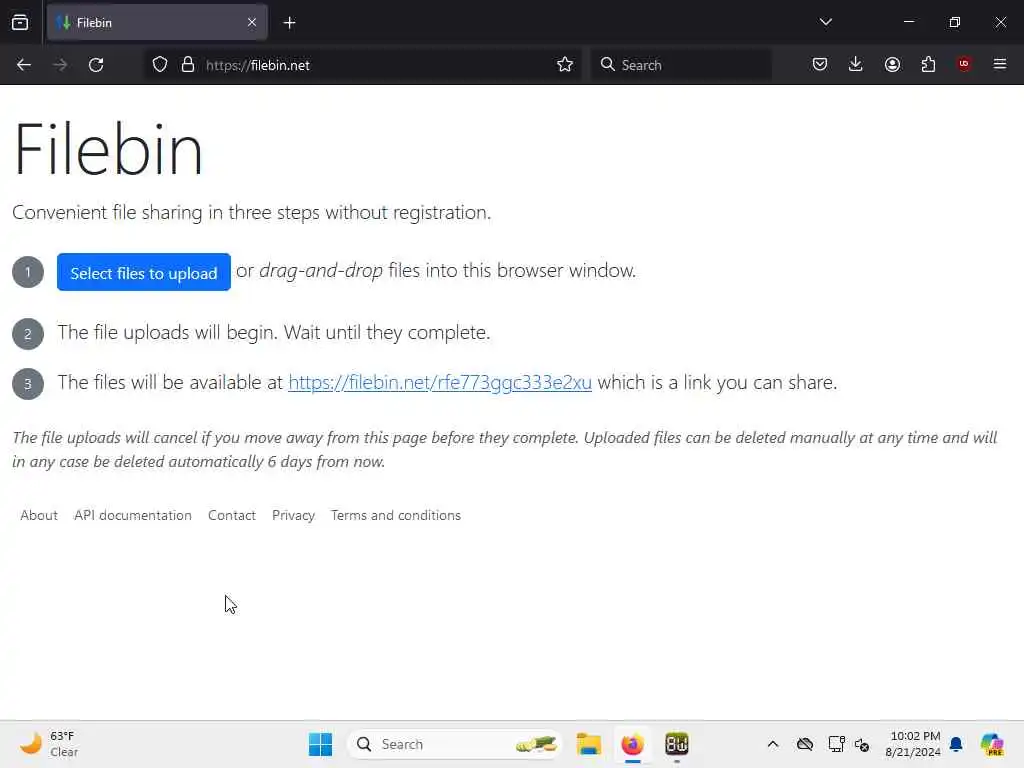This screenshot has width=1024, height=768.
Task: Open the 10:02 PM clock and calendar
Action: (x=913, y=744)
